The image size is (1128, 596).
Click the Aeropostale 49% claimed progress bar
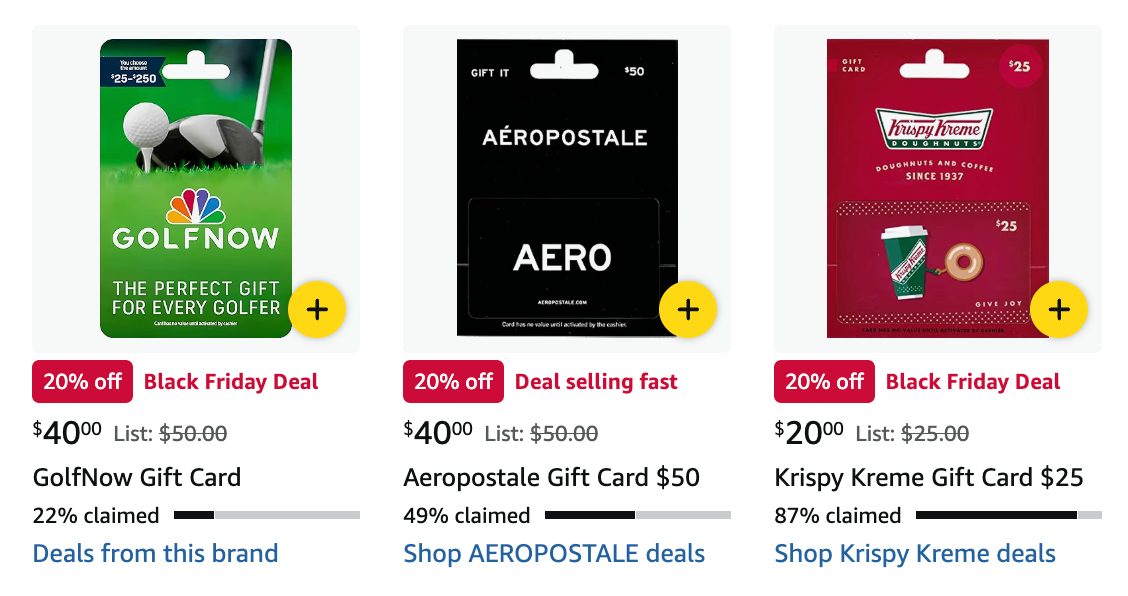coord(638,515)
